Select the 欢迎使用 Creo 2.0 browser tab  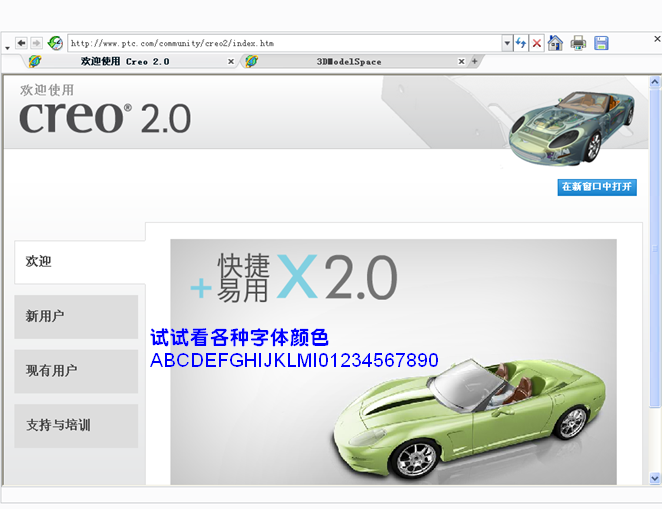[x=124, y=61]
